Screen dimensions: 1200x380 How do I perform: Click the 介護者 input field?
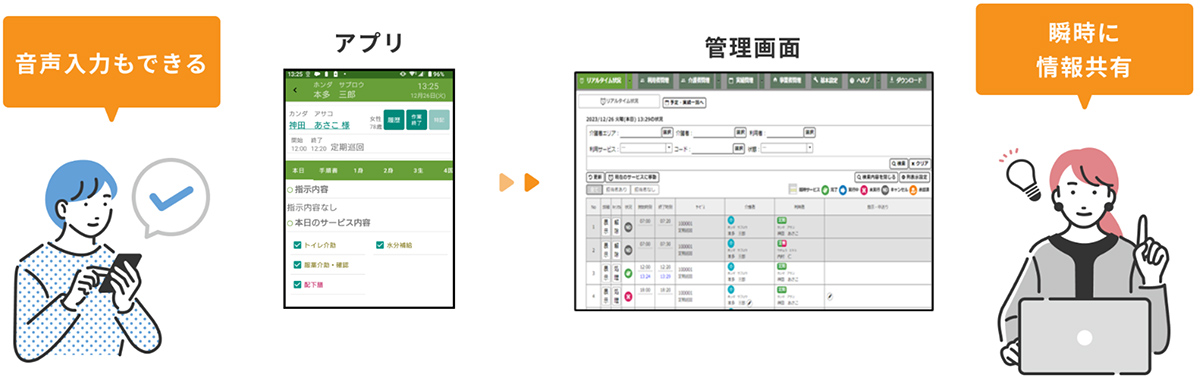[x=713, y=132]
